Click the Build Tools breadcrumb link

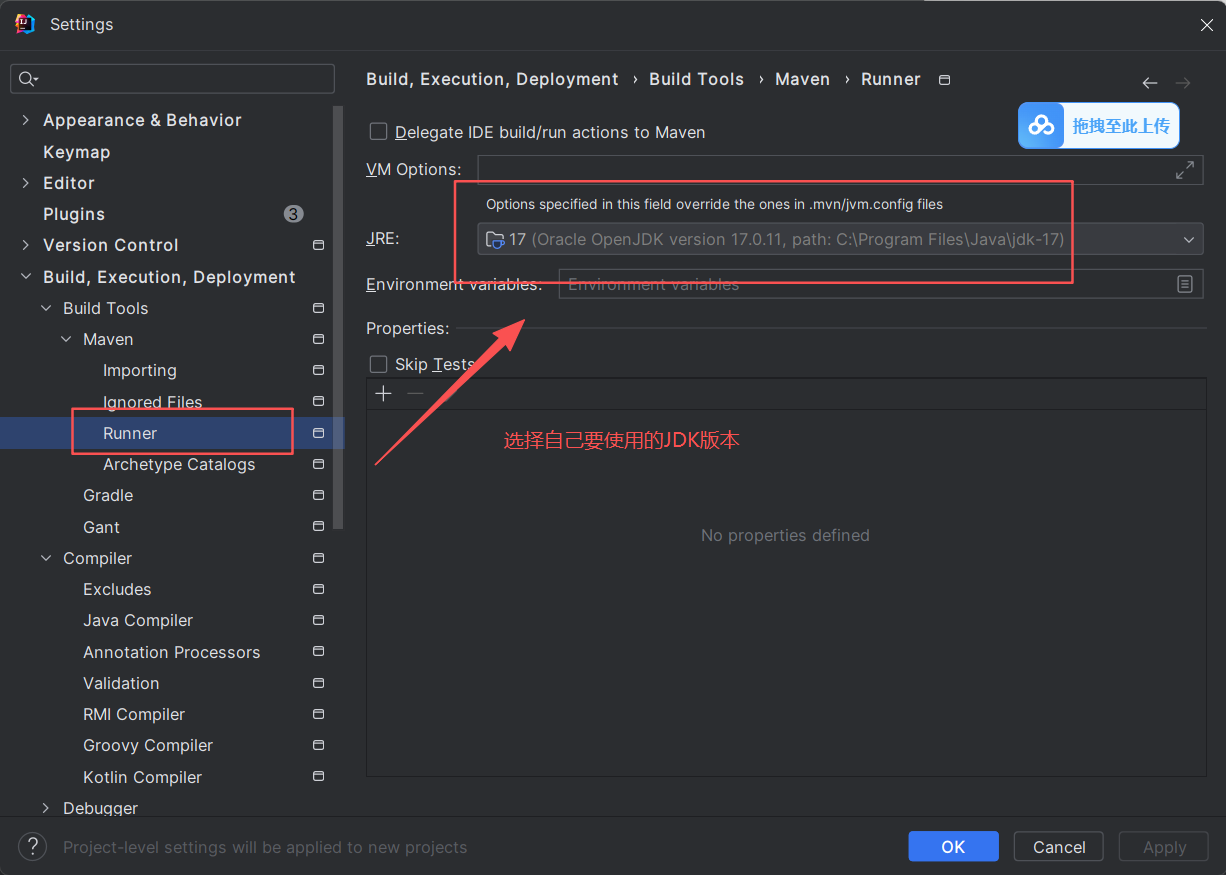696,79
